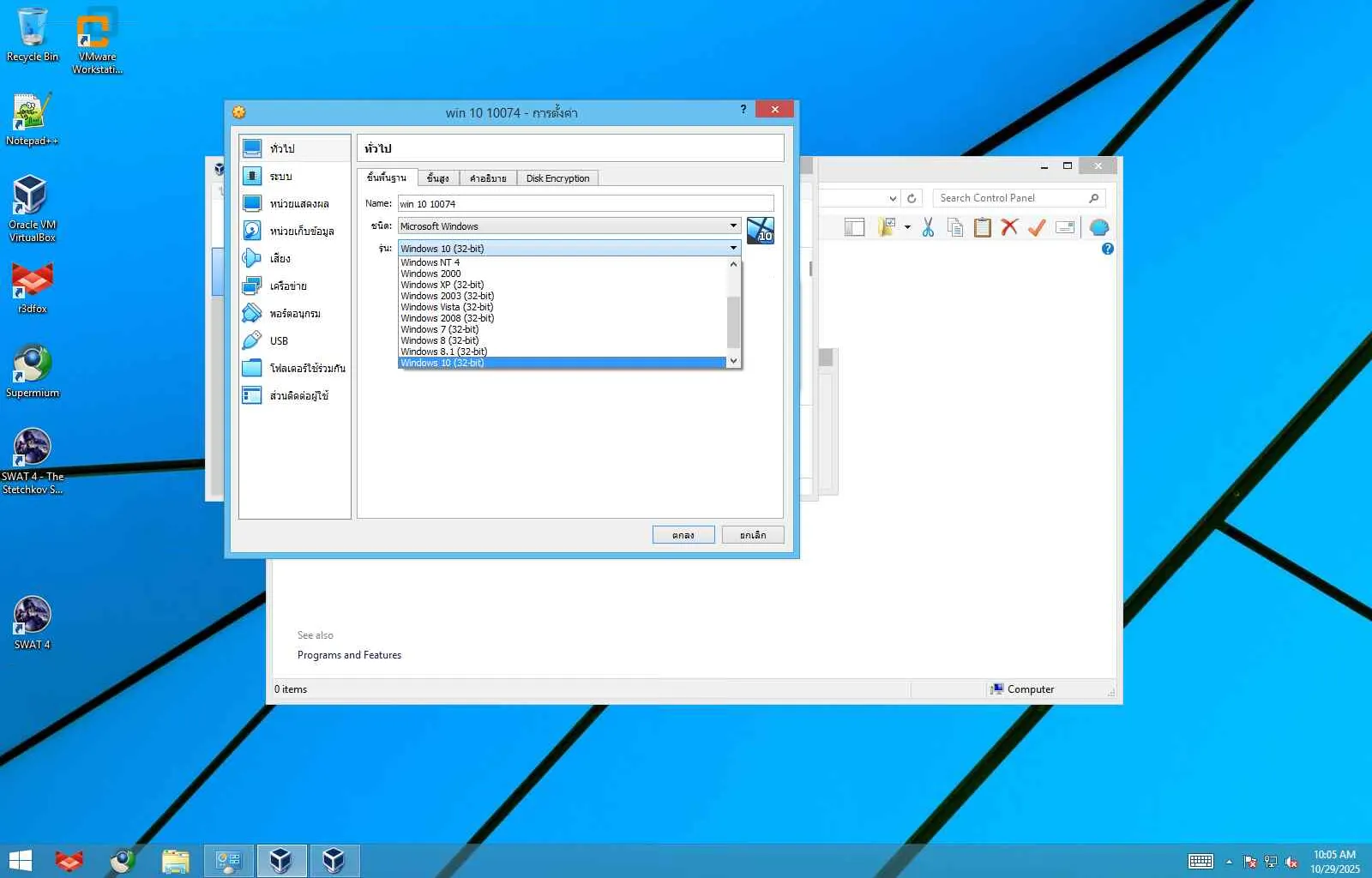Open Oracle VM VirtualBox desktop shortcut
The image size is (1372, 878).
click(x=32, y=208)
